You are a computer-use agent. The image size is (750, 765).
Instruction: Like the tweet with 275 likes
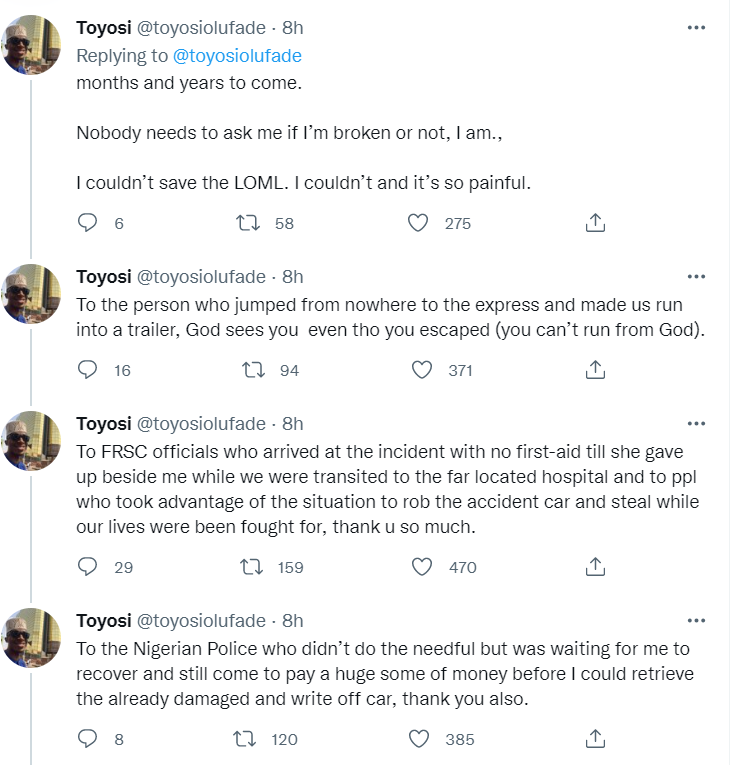coord(421,223)
